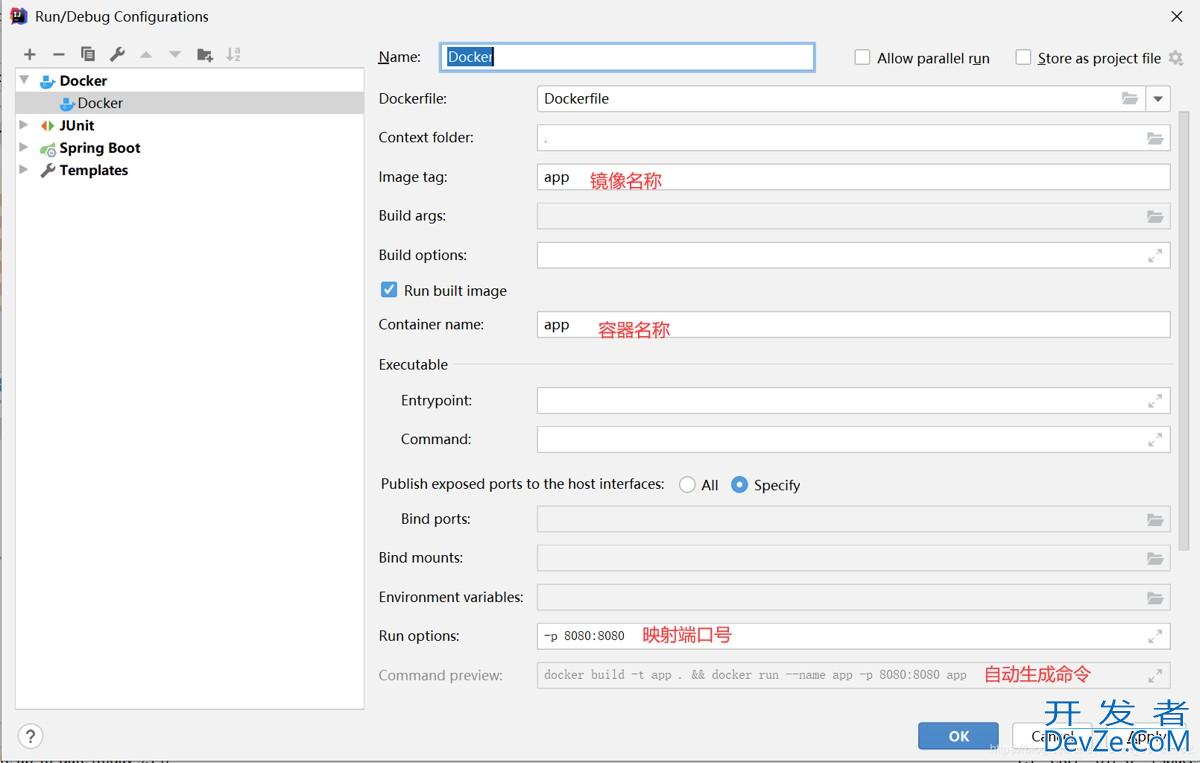
Task: Select the Docker child configuration item
Action: 100,103
